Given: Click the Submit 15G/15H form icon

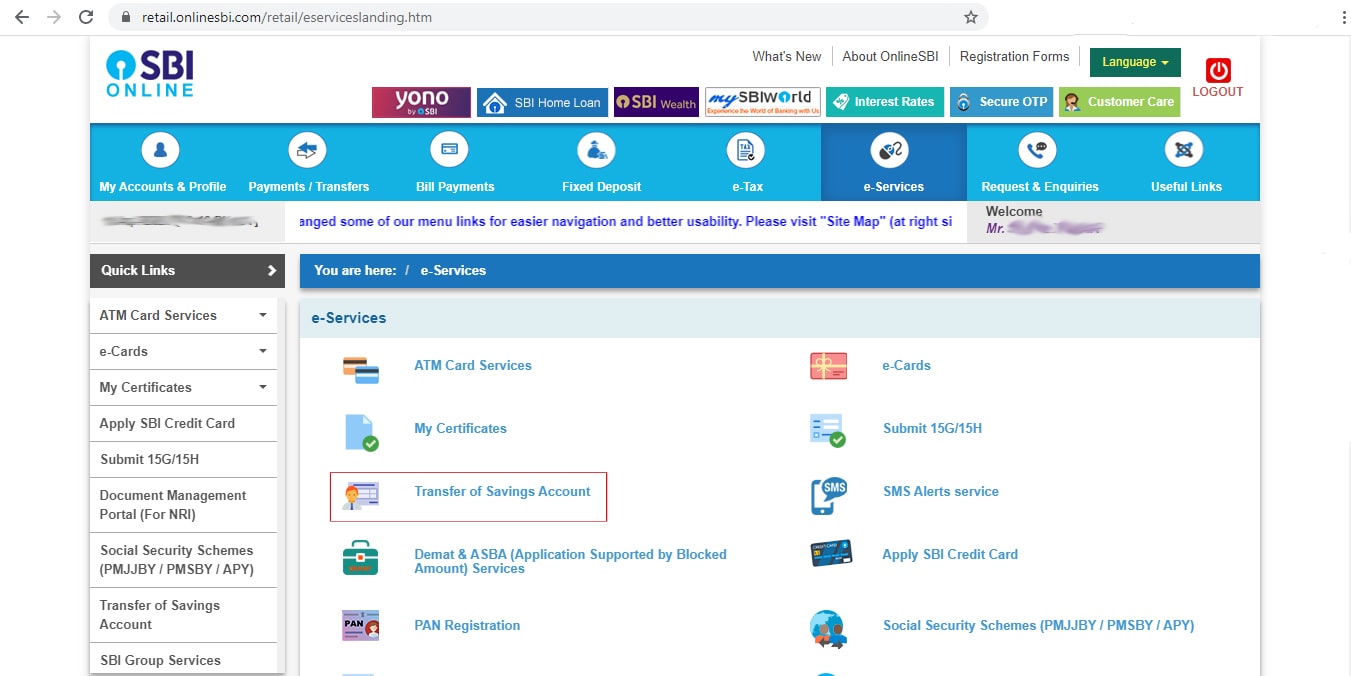Looking at the screenshot, I should 827,430.
